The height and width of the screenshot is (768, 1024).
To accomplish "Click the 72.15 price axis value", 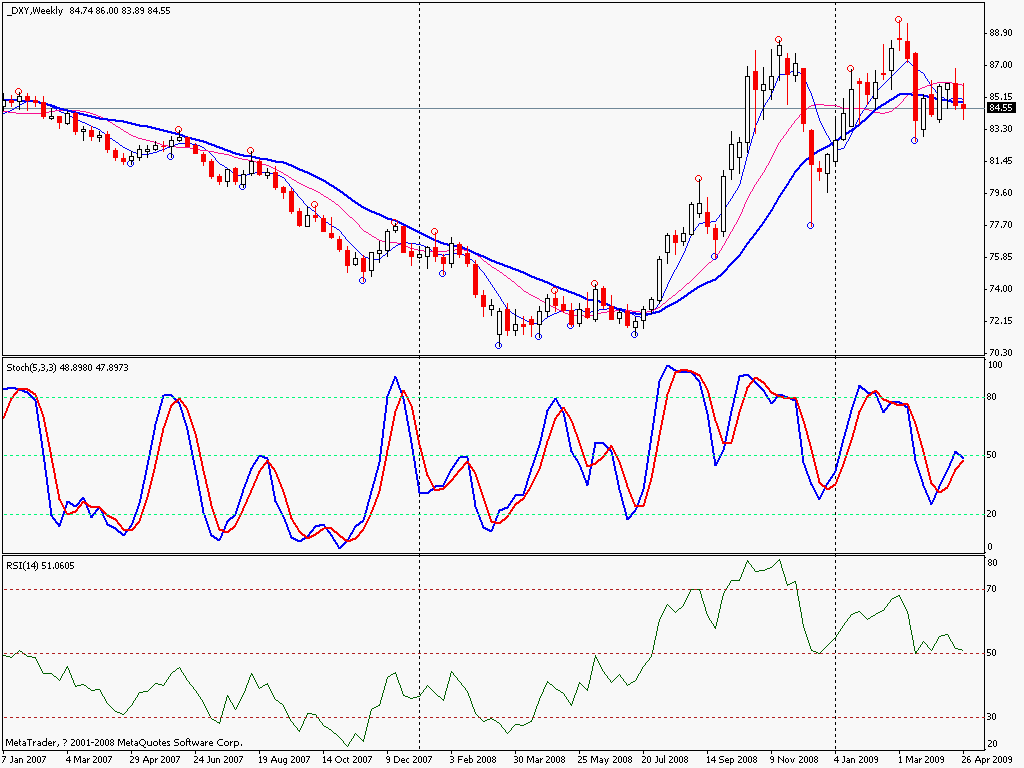I will click(x=1001, y=321).
